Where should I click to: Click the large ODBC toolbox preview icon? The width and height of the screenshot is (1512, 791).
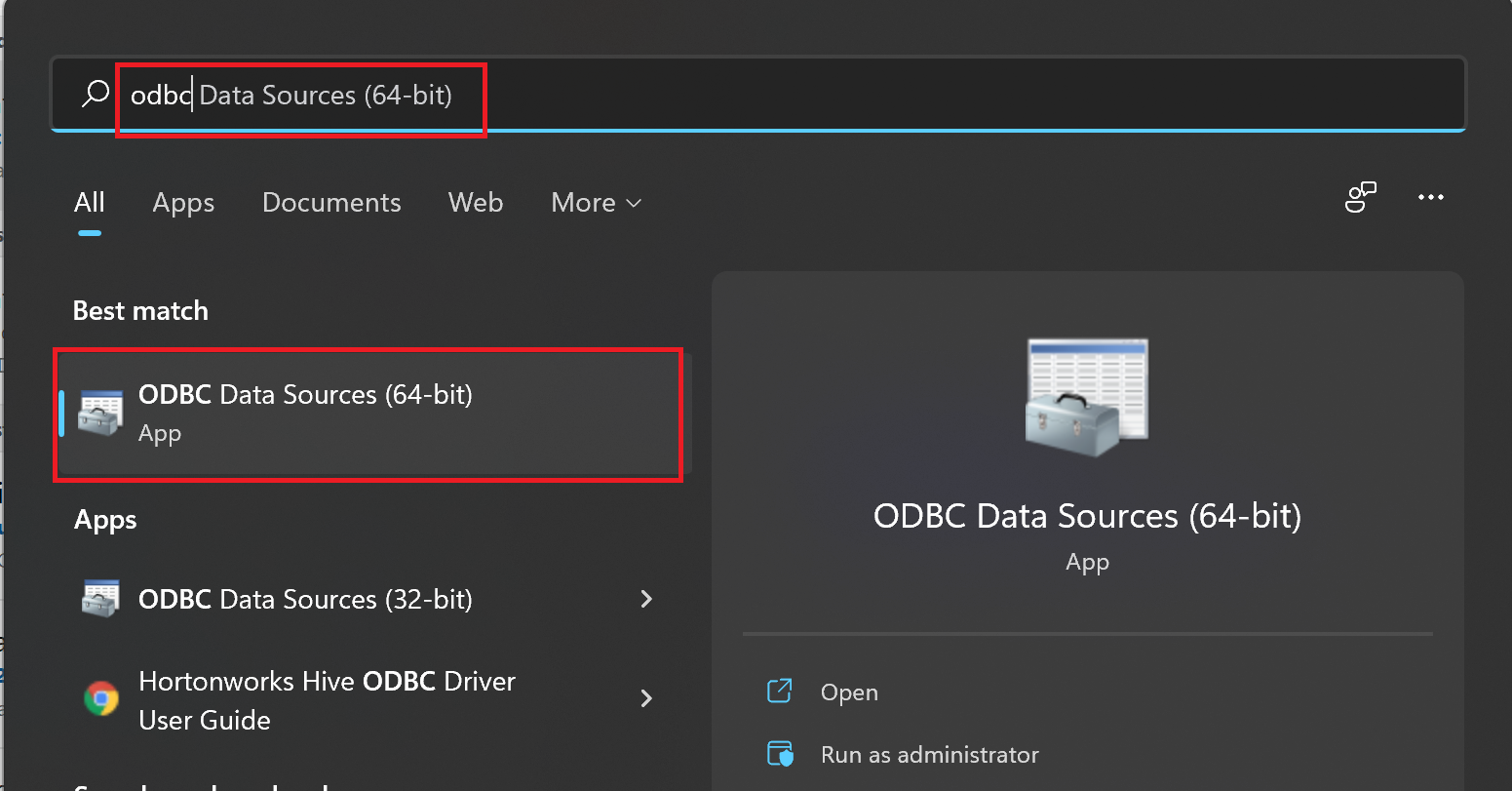(x=1087, y=398)
